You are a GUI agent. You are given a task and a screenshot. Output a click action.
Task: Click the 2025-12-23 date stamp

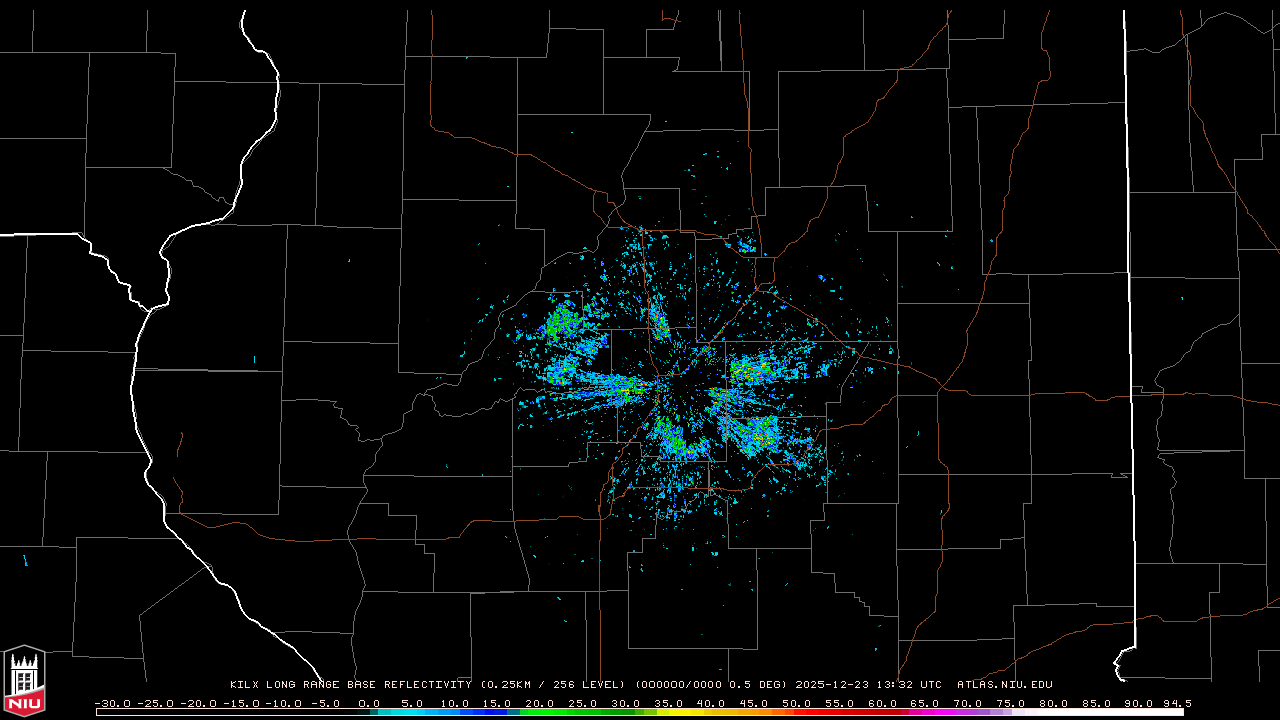pos(832,685)
